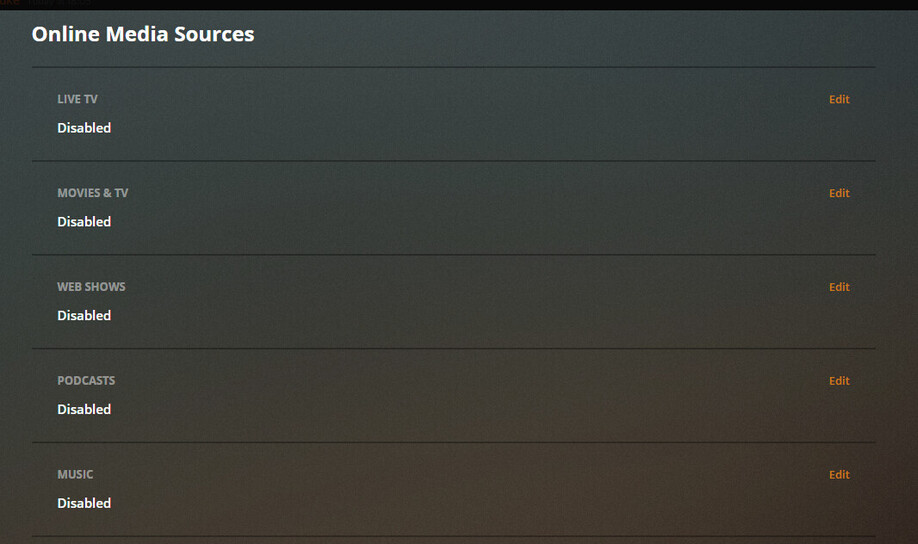The height and width of the screenshot is (544, 918).
Task: Click the orange text in the top black bar
Action: pos(10,3)
